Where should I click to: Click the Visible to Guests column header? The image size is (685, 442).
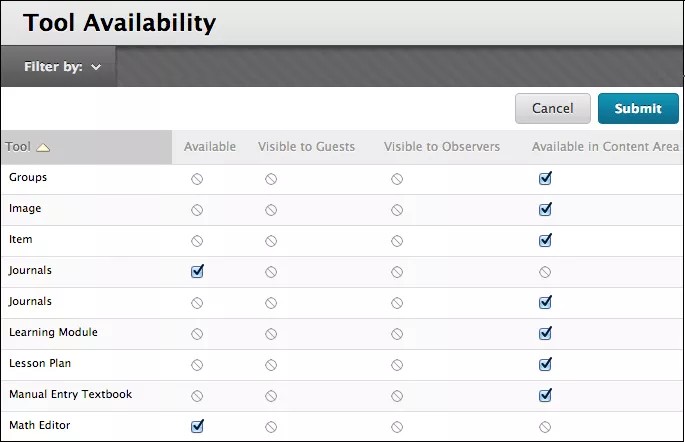pos(306,147)
